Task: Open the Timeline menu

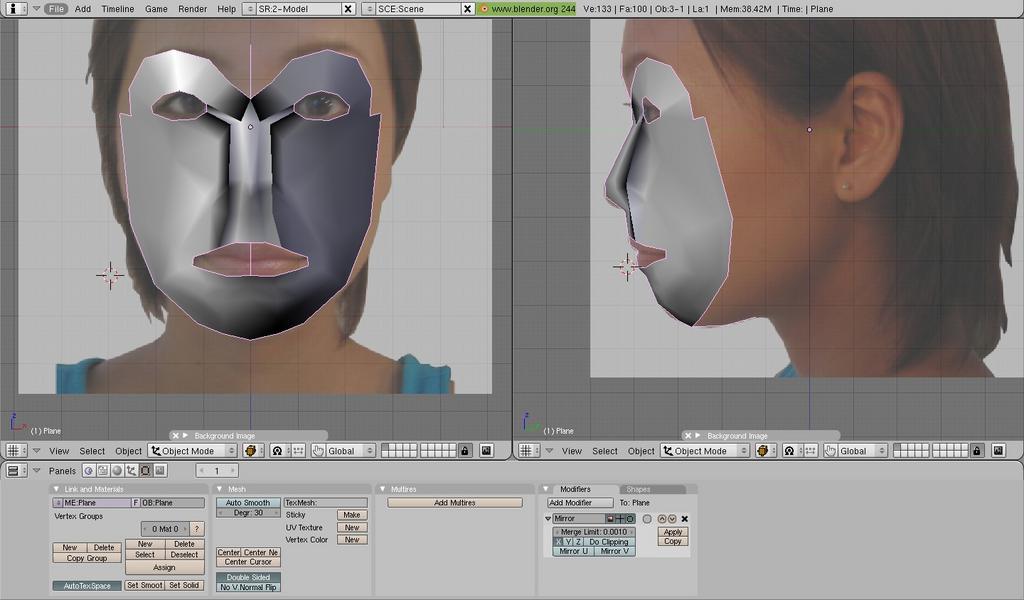Action: click(118, 9)
